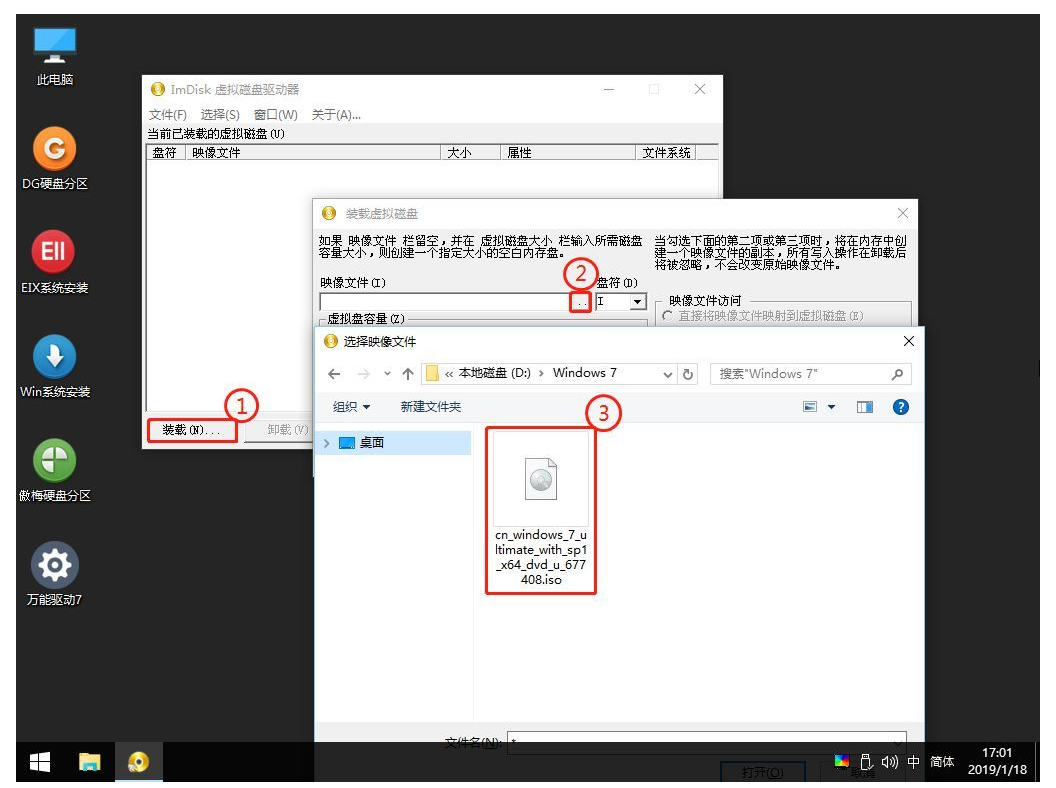Open help with the blue question icon
The height and width of the screenshot is (788, 1056).
pos(900,407)
